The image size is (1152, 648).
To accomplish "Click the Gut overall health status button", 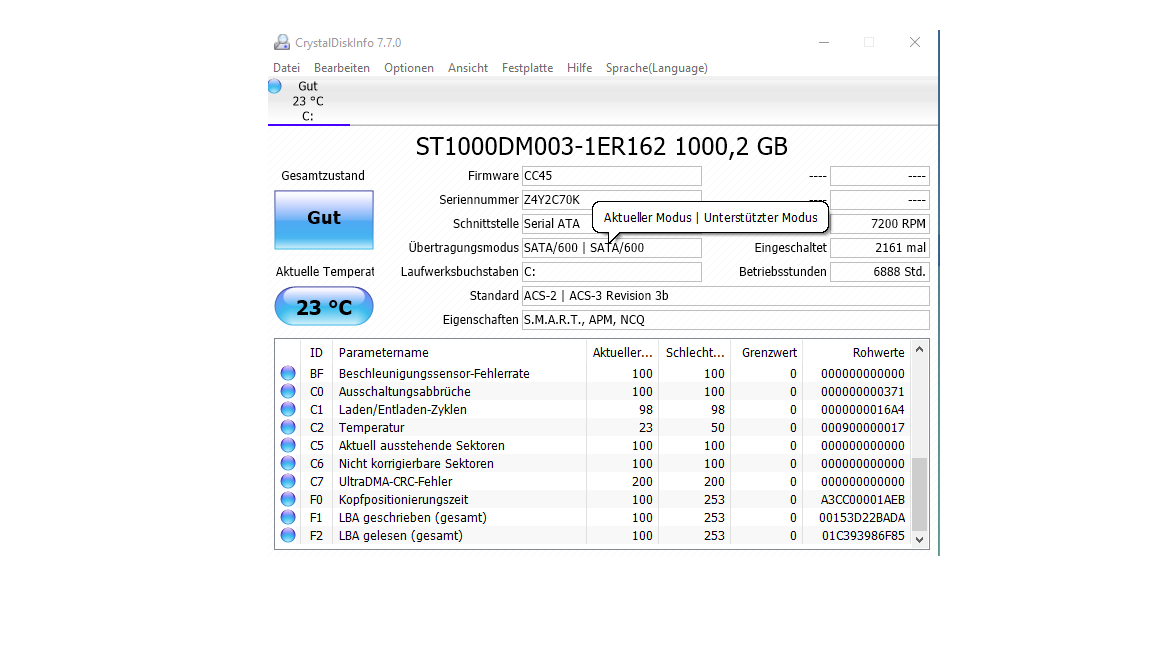I will pos(324,220).
